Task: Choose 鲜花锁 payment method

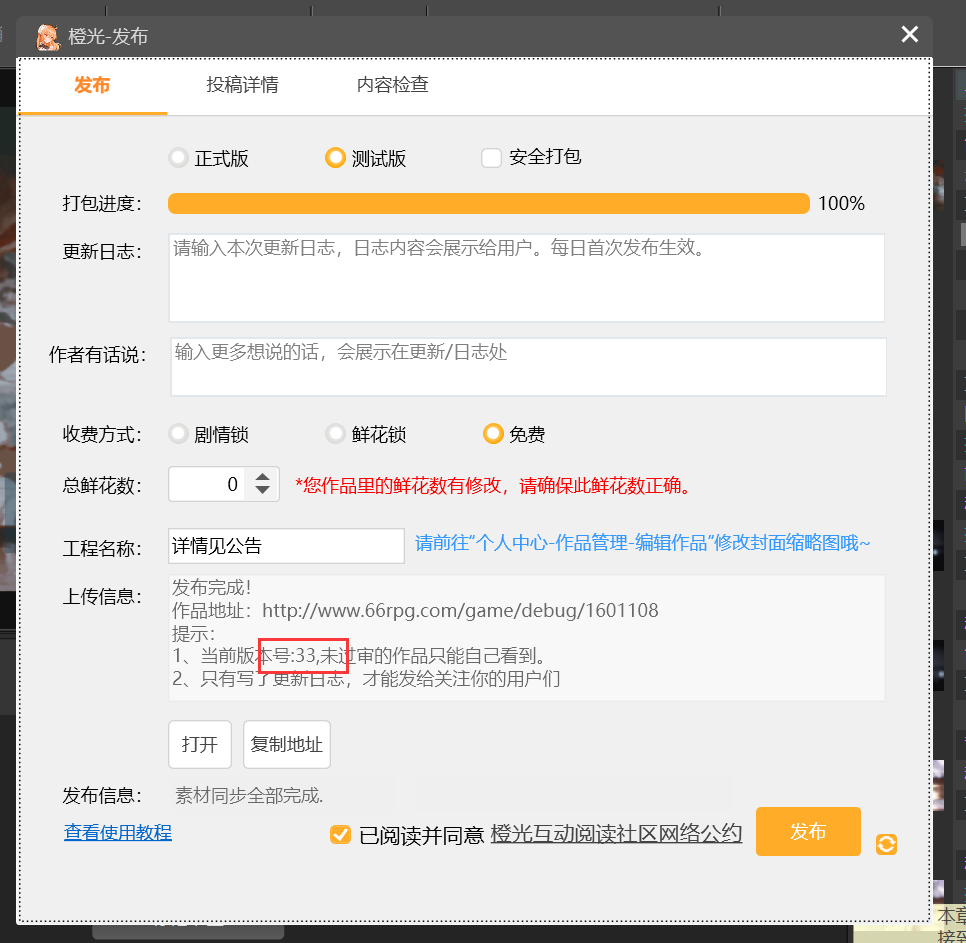Action: click(x=335, y=434)
